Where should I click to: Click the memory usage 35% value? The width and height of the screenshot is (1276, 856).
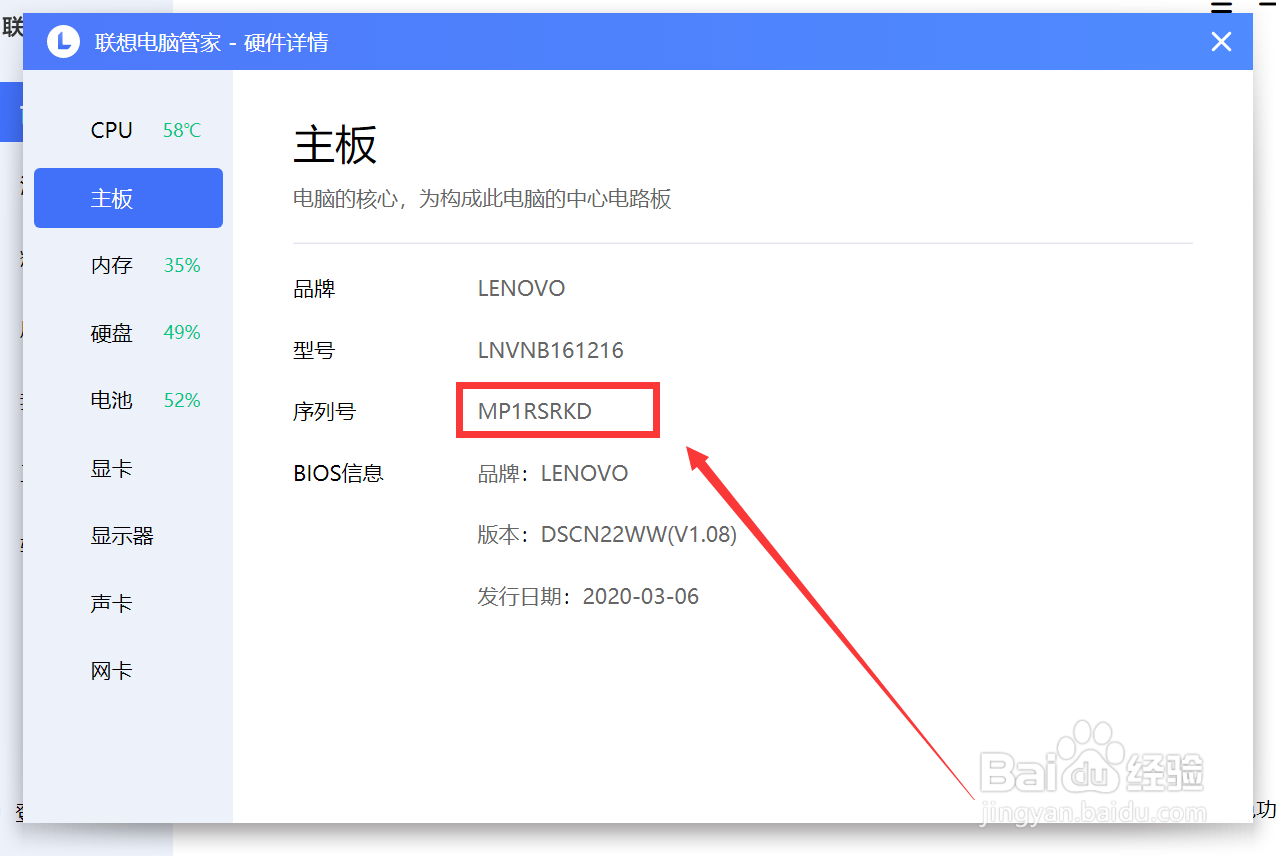(x=182, y=265)
